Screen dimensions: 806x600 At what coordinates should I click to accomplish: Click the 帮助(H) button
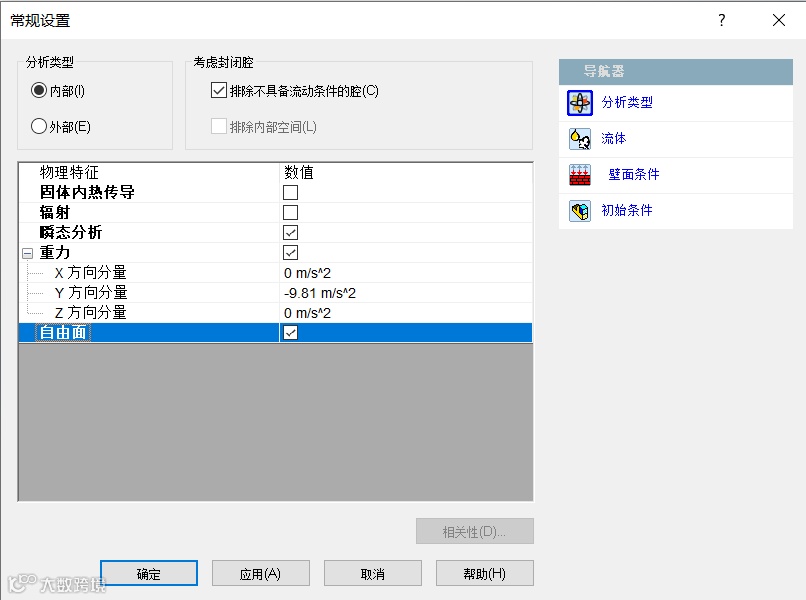(x=485, y=573)
